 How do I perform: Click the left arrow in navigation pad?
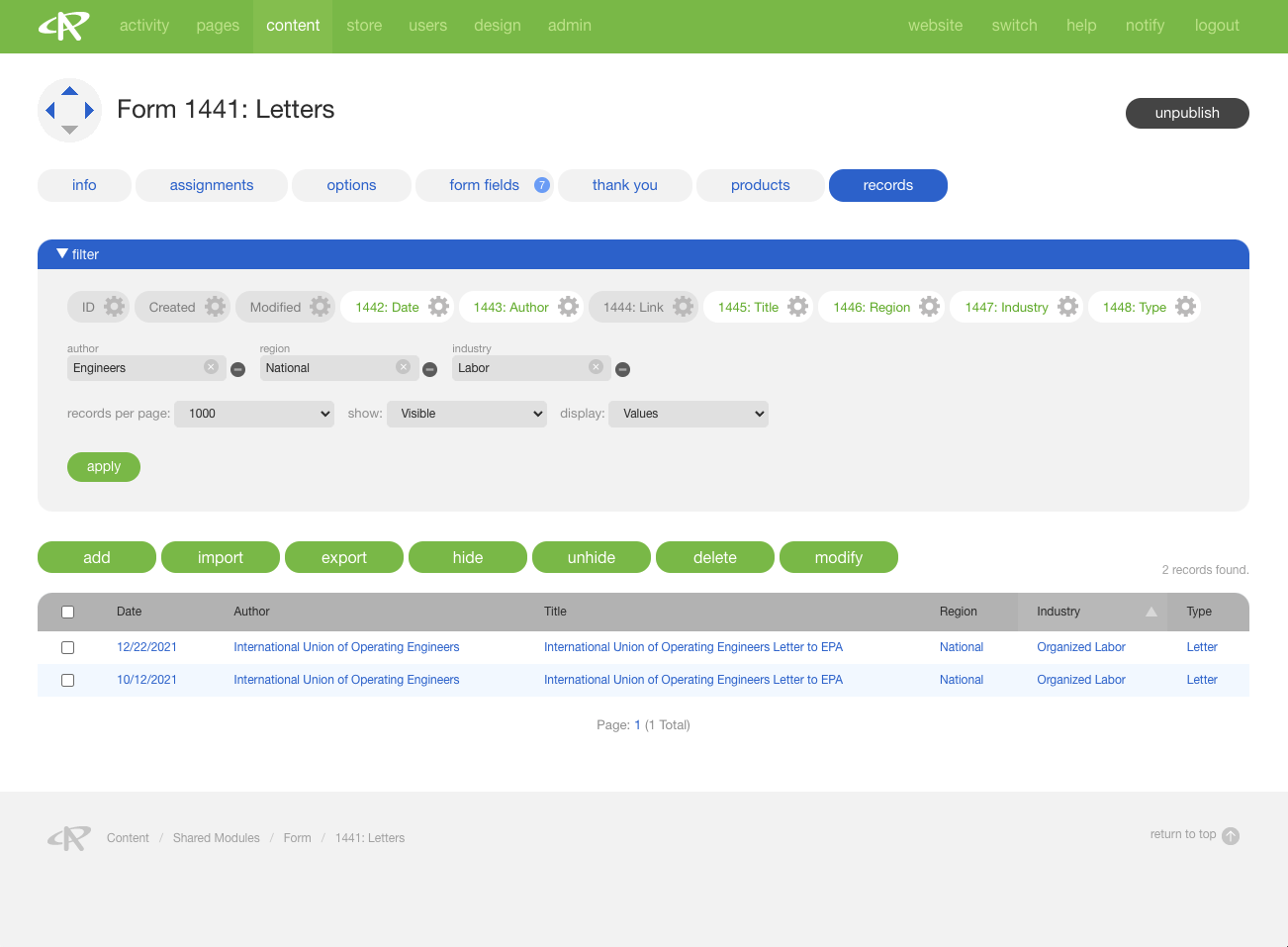click(x=50, y=110)
